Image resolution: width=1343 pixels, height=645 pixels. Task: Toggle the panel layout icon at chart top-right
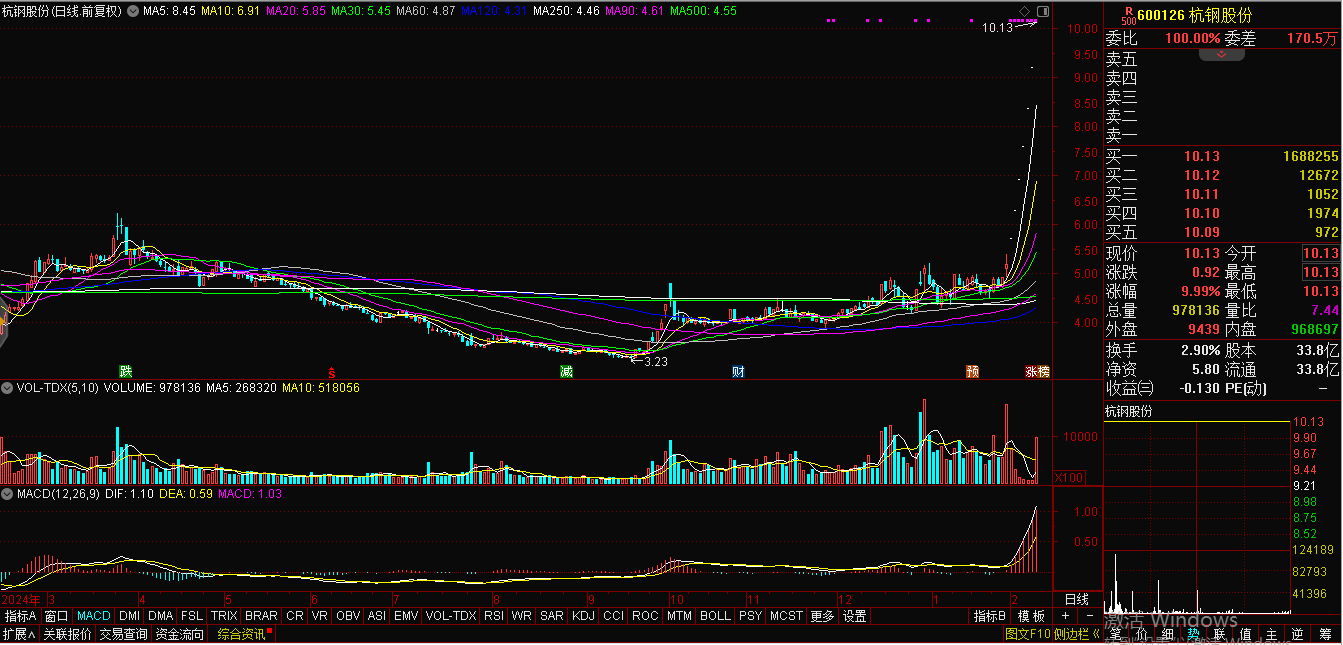1043,11
